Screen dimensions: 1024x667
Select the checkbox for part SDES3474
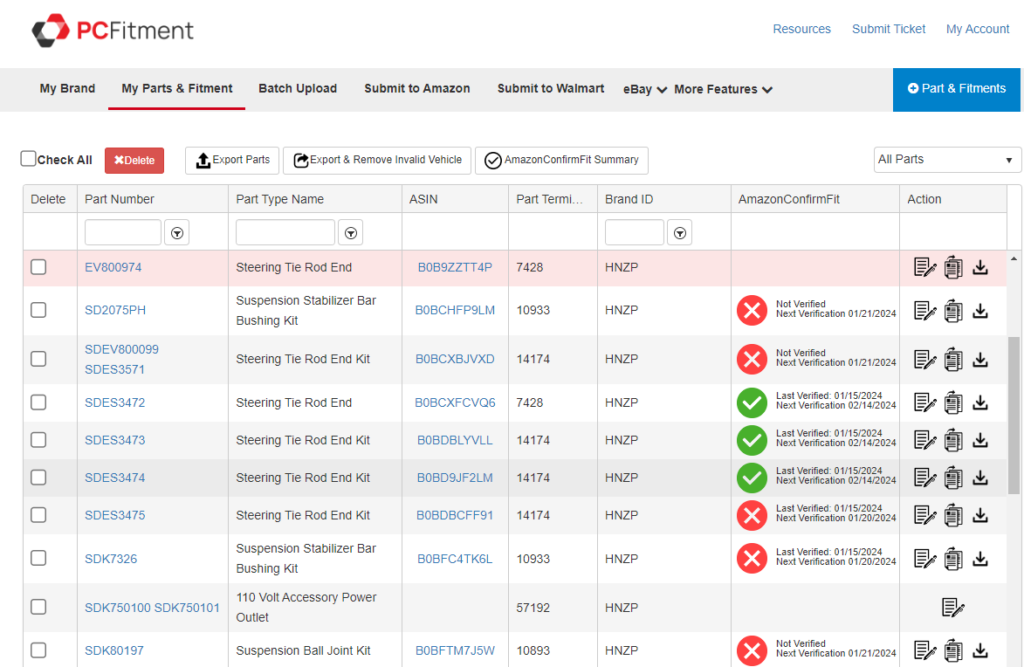[38, 478]
